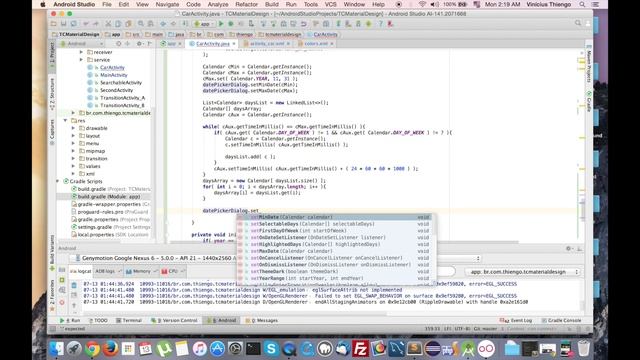Viewport: 640px width, 360px height.
Task: Open the Build menu
Action: [271, 4]
